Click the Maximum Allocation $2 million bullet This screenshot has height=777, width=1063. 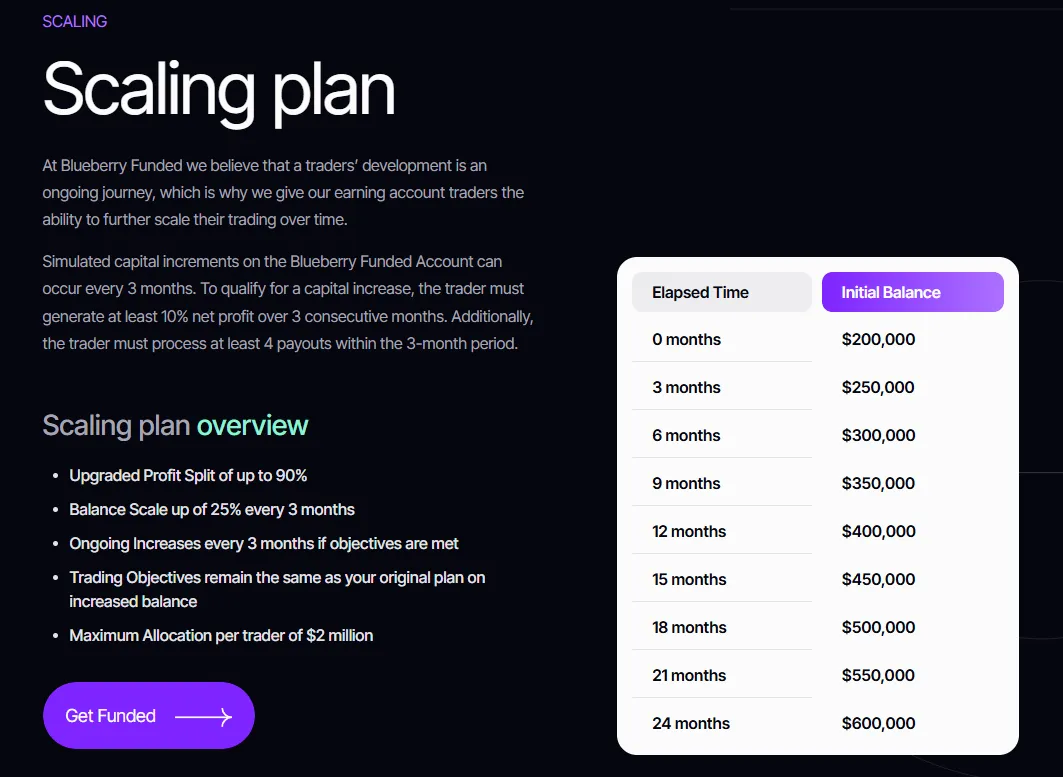(220, 635)
